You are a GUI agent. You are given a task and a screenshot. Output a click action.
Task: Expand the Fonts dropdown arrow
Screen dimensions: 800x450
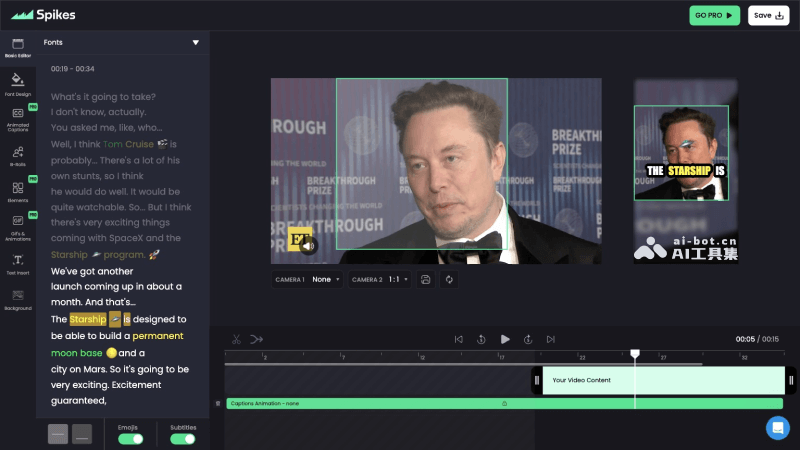tap(196, 43)
